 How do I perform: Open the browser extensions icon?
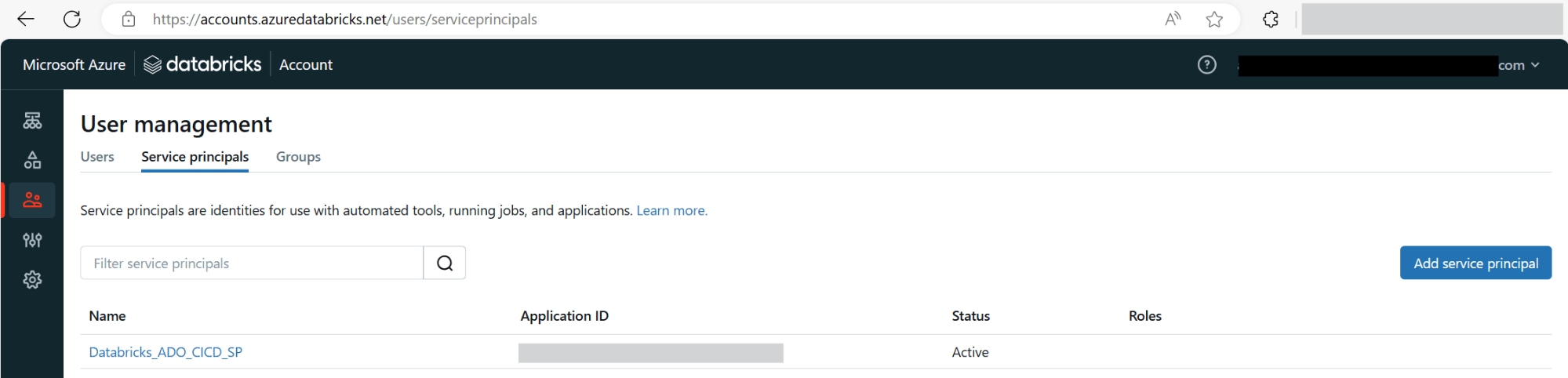coord(1271,20)
